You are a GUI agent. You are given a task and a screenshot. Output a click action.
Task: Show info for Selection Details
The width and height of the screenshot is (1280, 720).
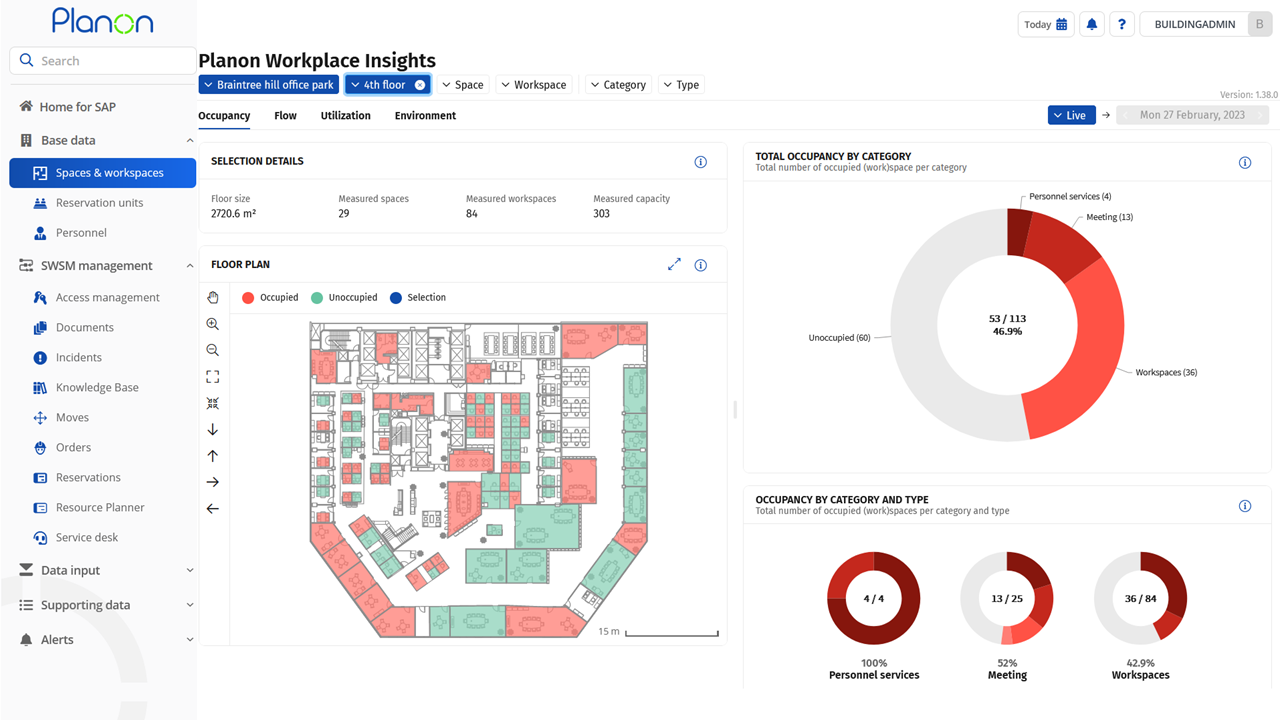pos(700,162)
